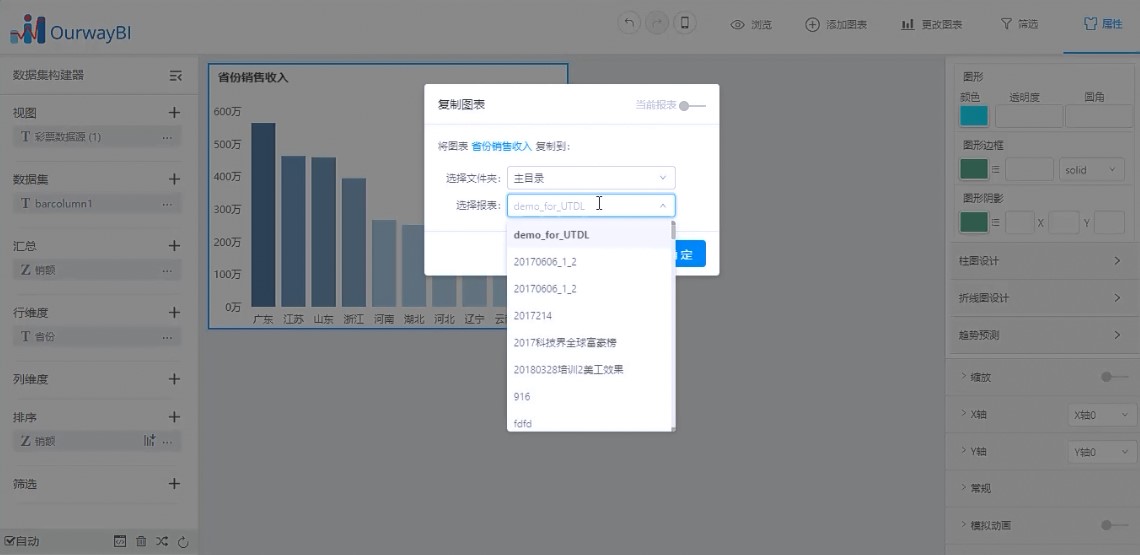Select 2017214 from the report list
Viewport: 1140px width, 555px height.
(532, 315)
